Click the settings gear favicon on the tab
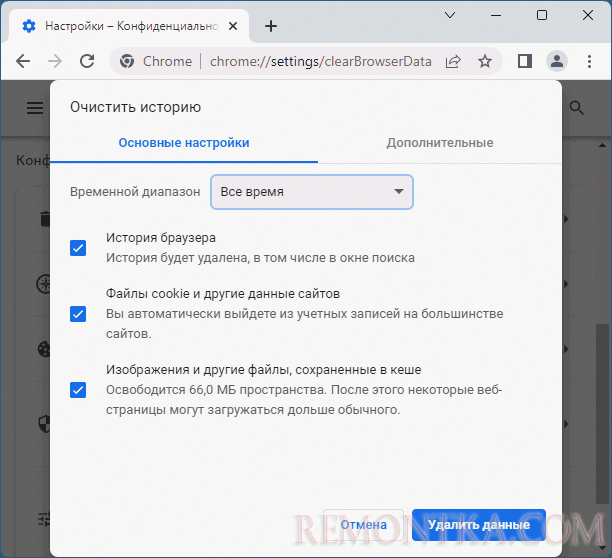Viewport: 612px width, 558px height. pos(29,26)
